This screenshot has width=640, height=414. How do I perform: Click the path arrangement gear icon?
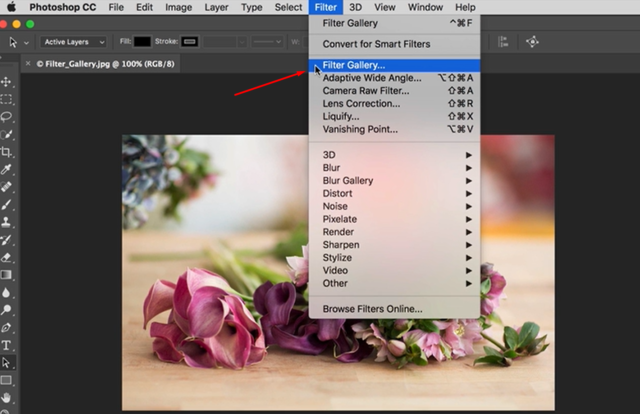point(532,42)
